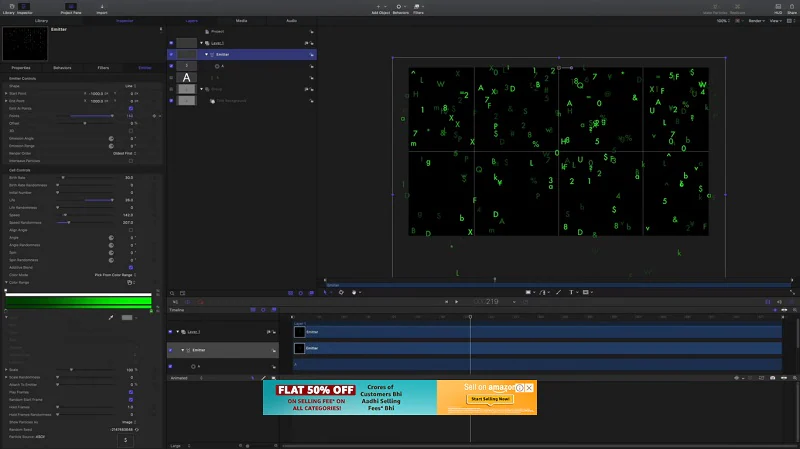This screenshot has width=800, height=449.
Task: Toggle the Project Pane toolbar button
Action: pos(70,9)
